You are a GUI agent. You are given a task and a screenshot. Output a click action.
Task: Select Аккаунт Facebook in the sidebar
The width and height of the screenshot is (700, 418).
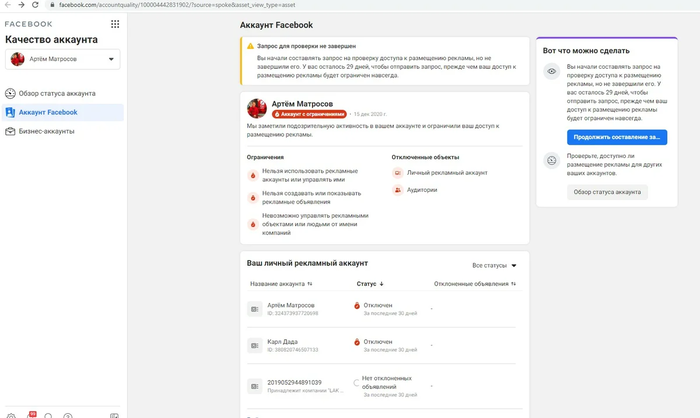click(48, 112)
